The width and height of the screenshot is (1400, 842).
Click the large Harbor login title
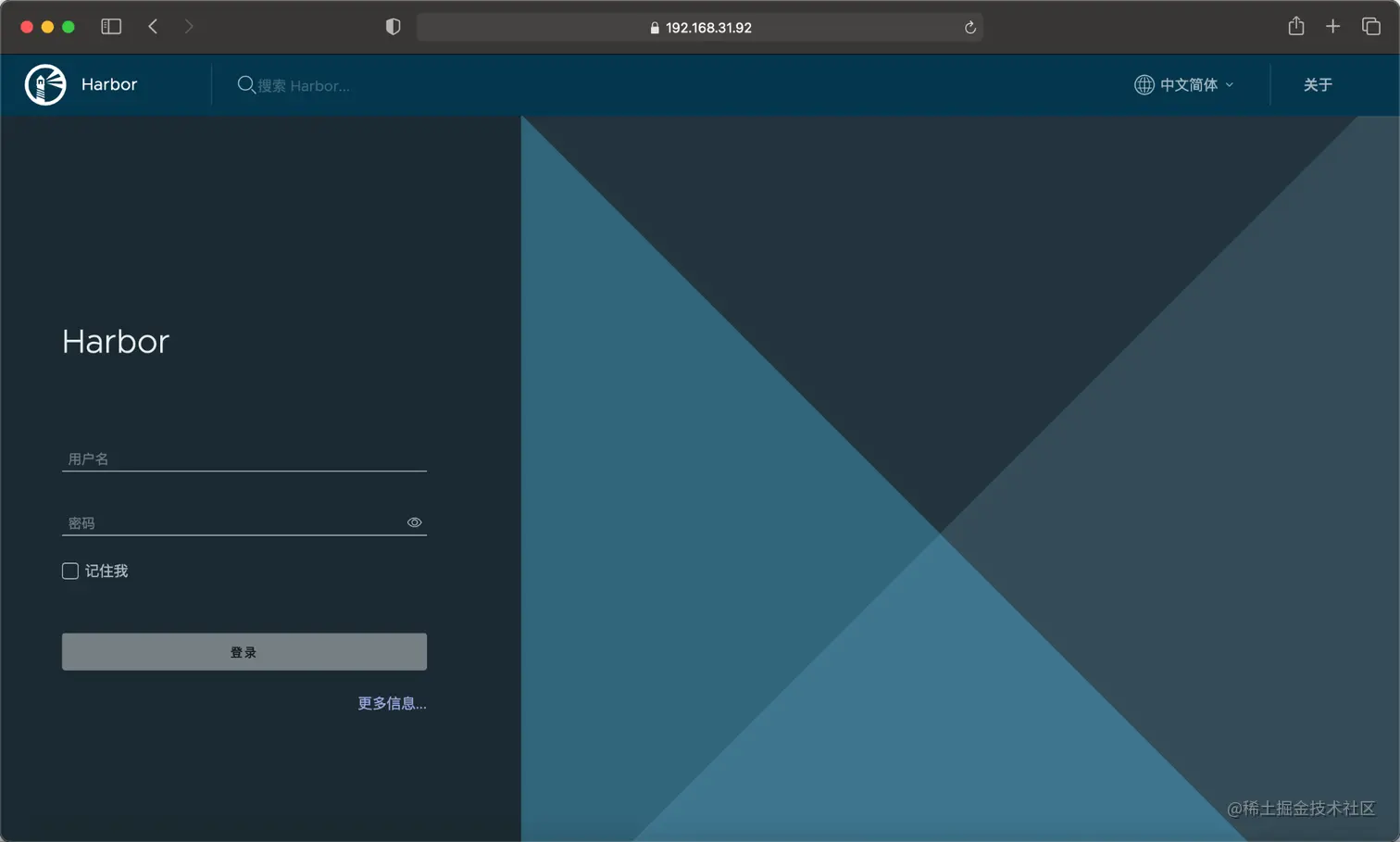tap(116, 342)
